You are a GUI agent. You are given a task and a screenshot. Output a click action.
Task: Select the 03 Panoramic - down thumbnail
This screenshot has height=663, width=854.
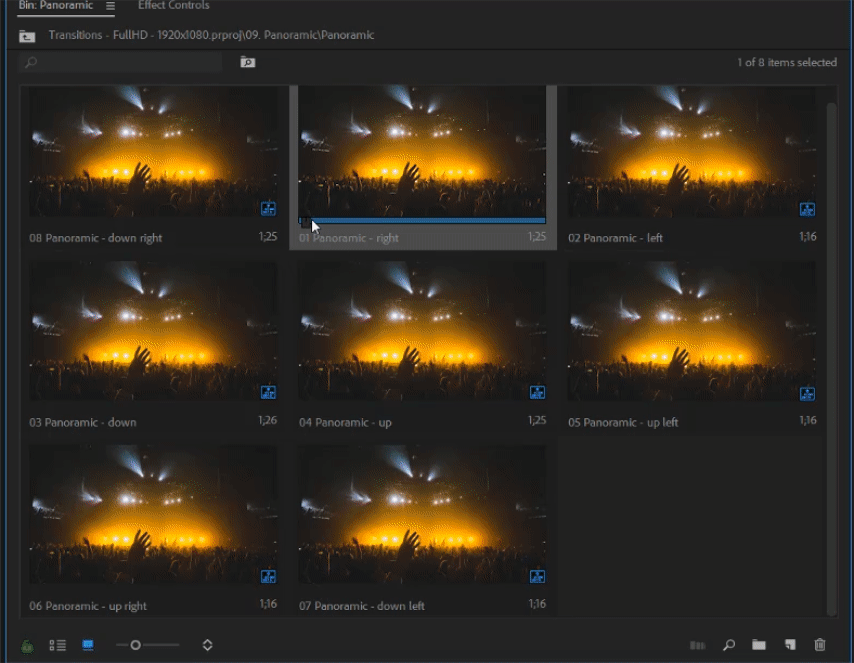click(x=153, y=331)
